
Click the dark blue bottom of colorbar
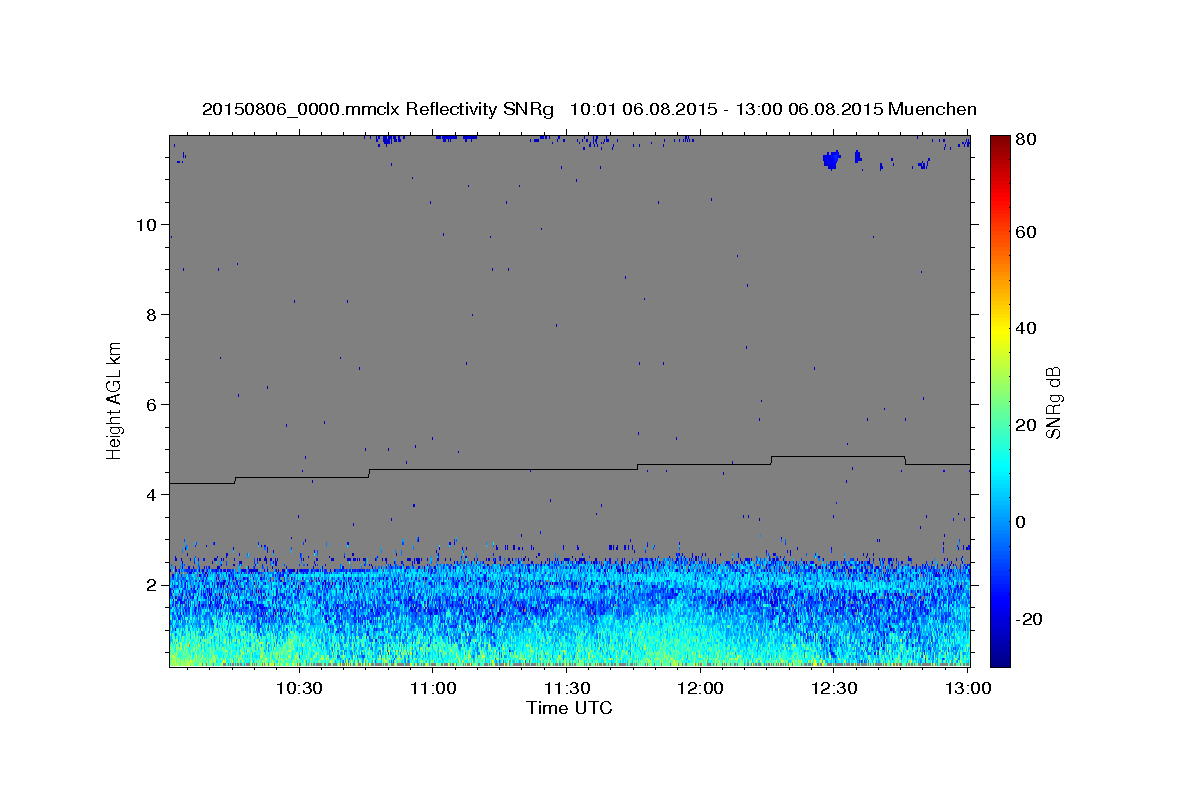coord(999,655)
